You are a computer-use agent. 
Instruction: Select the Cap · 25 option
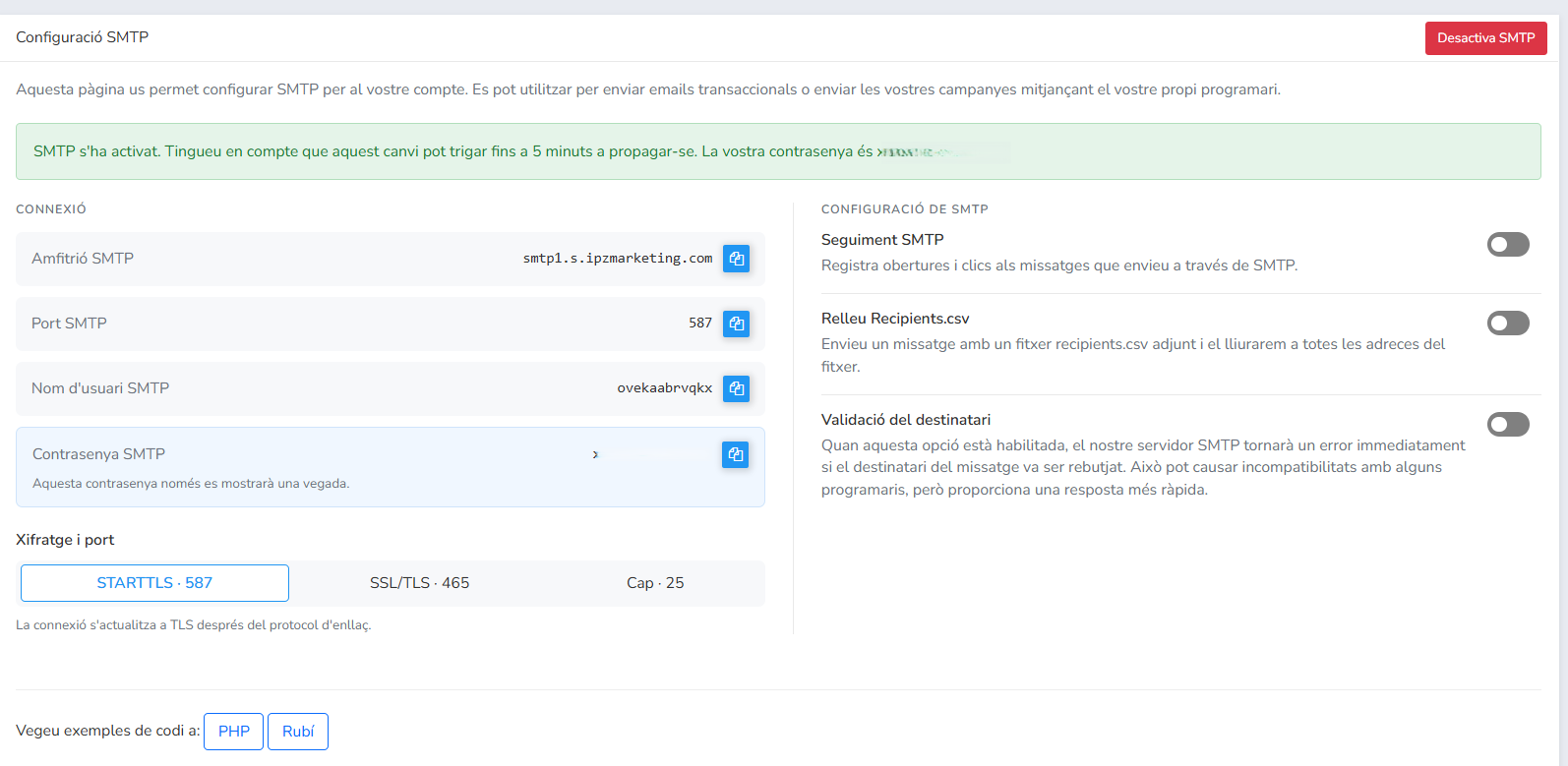tap(655, 583)
